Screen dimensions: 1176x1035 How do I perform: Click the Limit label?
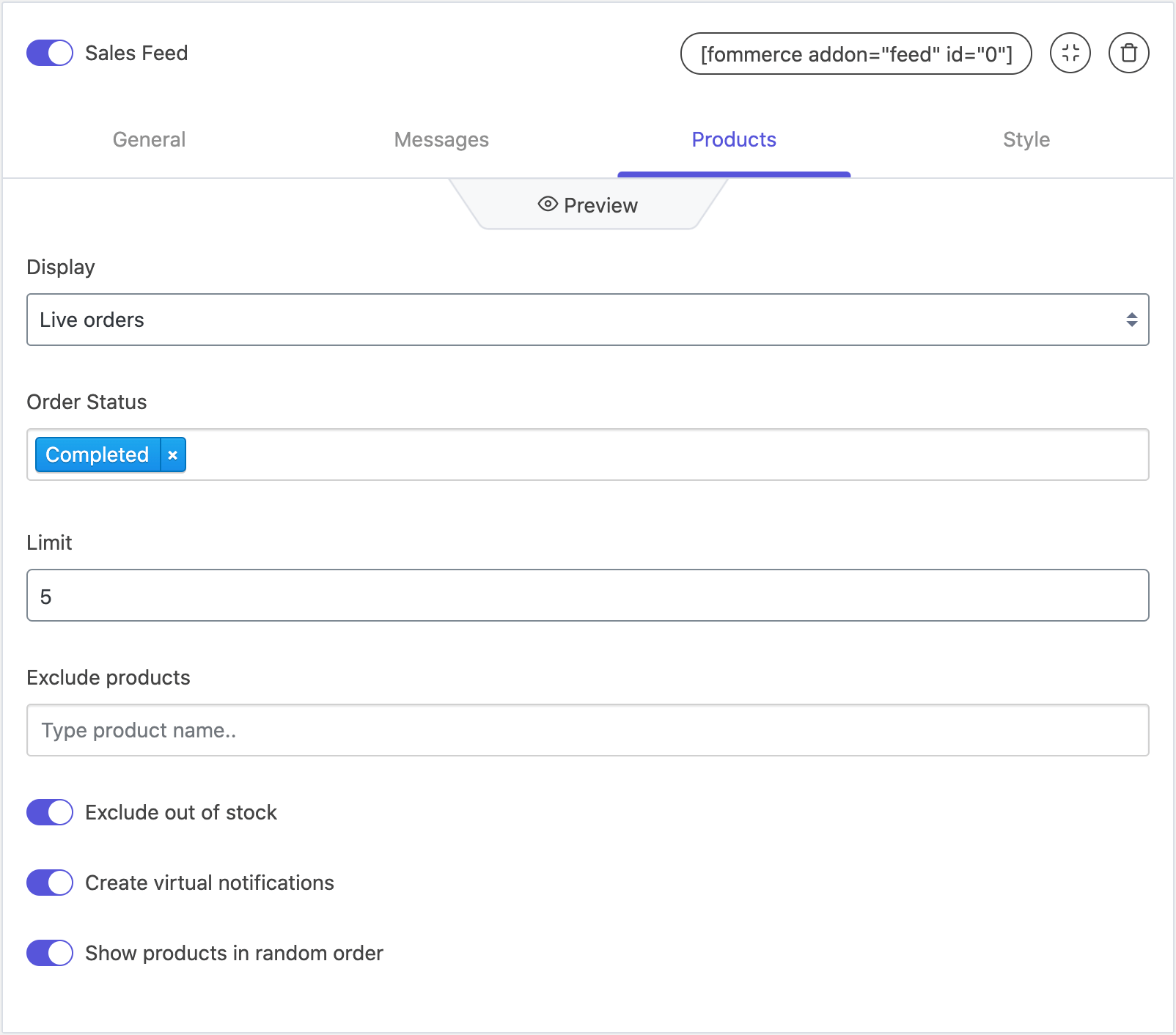click(x=49, y=542)
